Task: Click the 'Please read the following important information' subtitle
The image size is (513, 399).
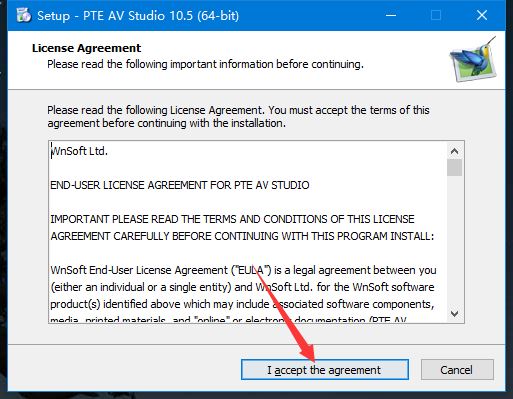Action: pyautogui.click(x=205, y=64)
